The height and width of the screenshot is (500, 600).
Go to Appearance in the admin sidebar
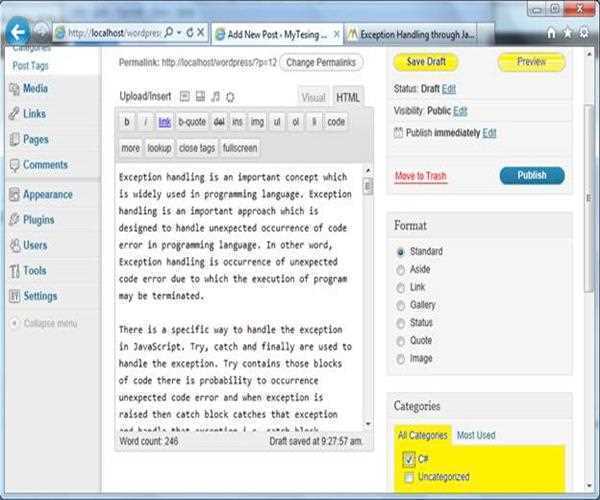[47, 195]
